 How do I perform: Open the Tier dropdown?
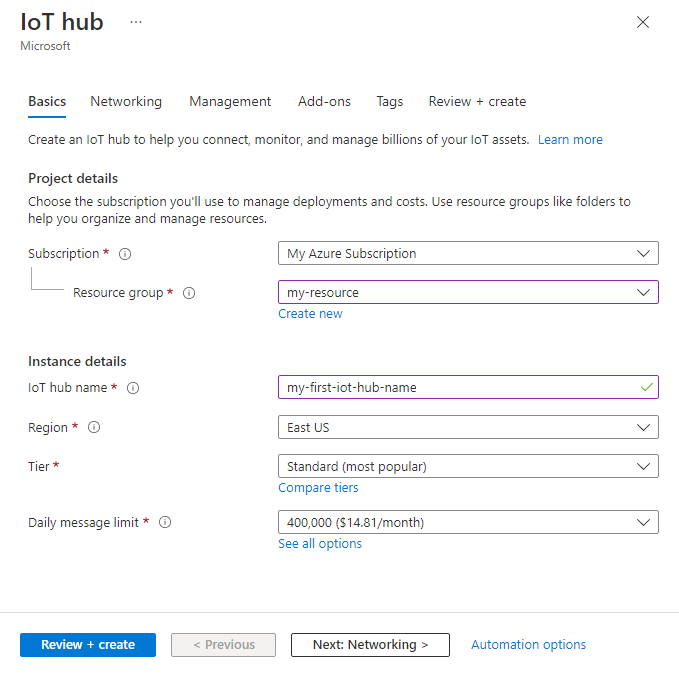467,466
